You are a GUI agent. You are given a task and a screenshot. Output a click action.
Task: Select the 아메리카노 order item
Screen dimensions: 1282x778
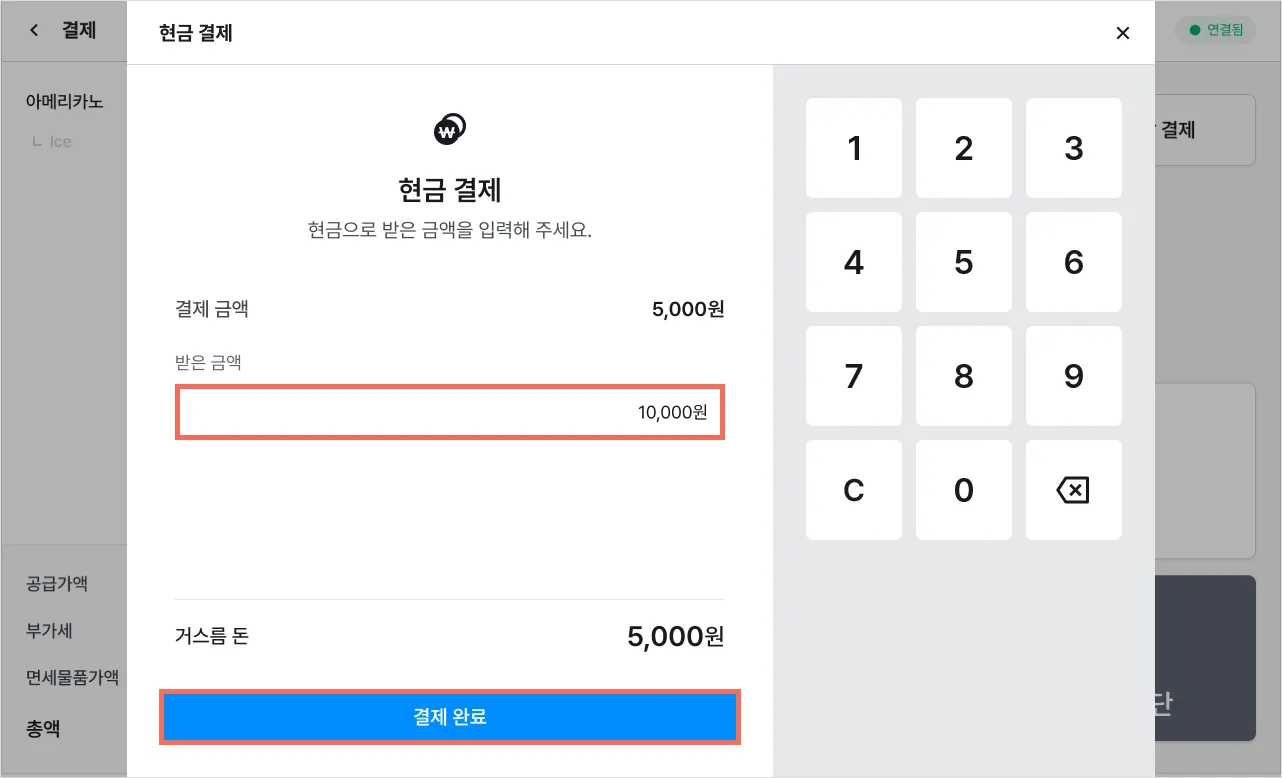[64, 101]
